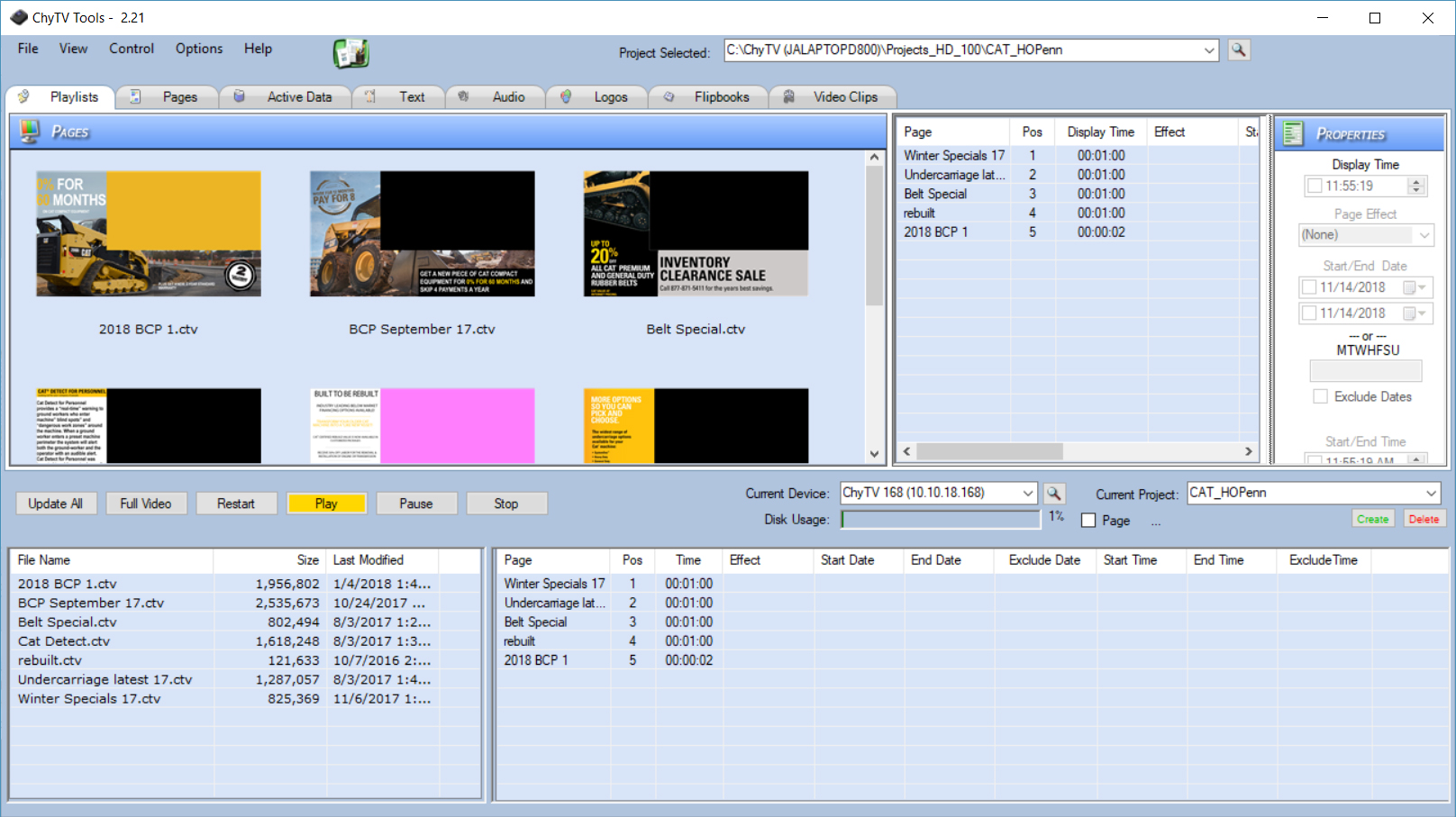Expand the Page Effect (None) dropdown
This screenshot has height=817, width=1456.
pos(1424,235)
